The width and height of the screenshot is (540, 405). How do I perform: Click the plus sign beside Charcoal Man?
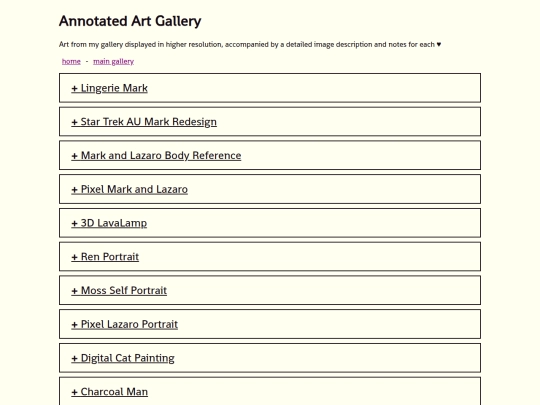pyautogui.click(x=74, y=392)
